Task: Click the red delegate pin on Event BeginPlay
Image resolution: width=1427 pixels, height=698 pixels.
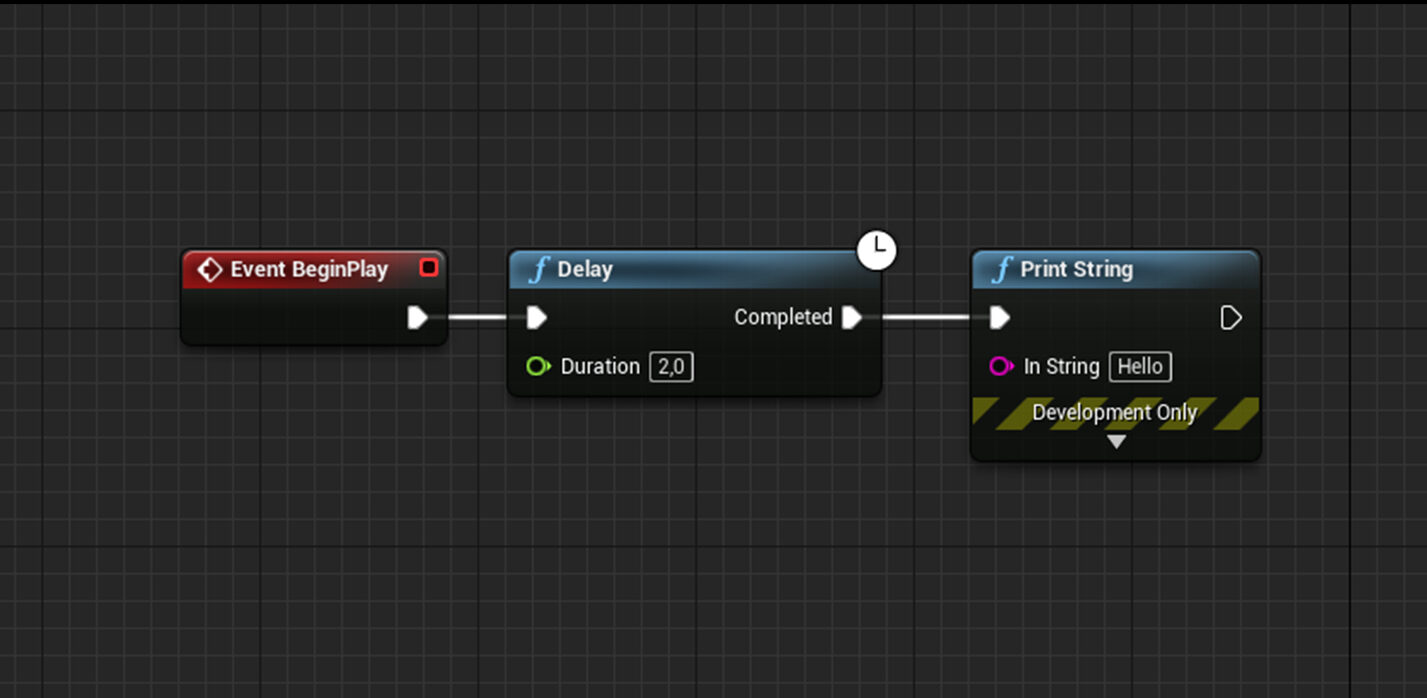Action: (428, 268)
